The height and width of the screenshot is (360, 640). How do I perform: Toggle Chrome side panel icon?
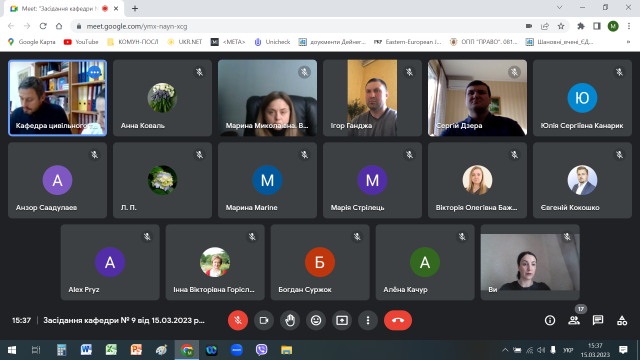coord(597,26)
